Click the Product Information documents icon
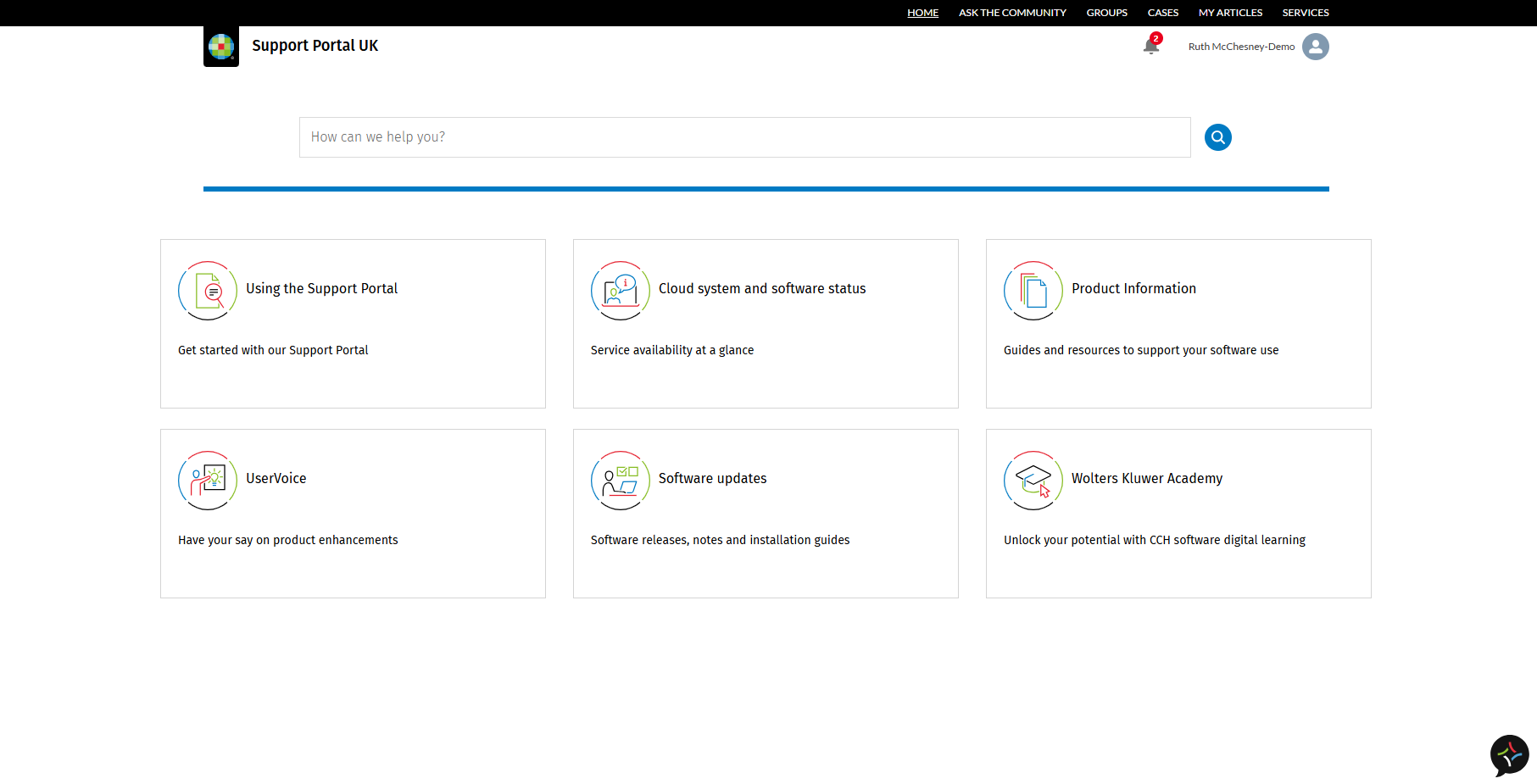This screenshot has height=784, width=1537. tap(1033, 291)
